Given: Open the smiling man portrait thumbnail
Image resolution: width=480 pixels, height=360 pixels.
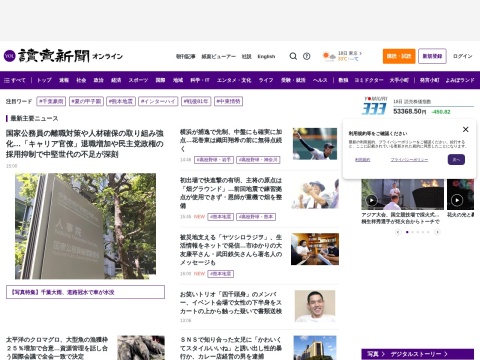Looking at the screenshot, I should click(315, 306).
